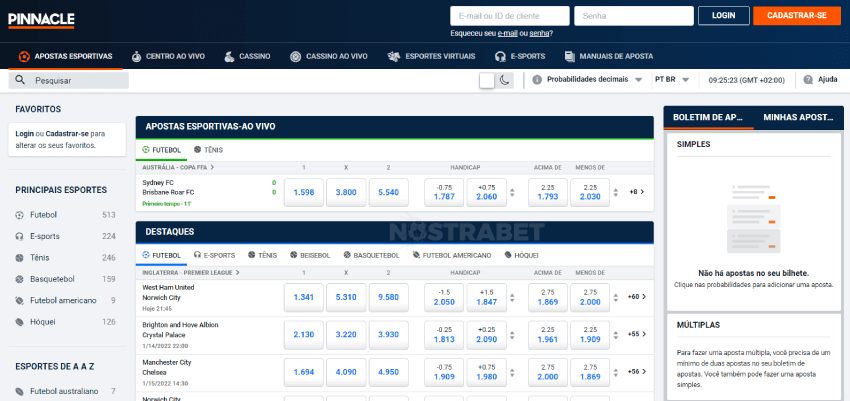
Task: Select handicap -1.5 at 2.050 for West Ham
Action: coord(445,297)
